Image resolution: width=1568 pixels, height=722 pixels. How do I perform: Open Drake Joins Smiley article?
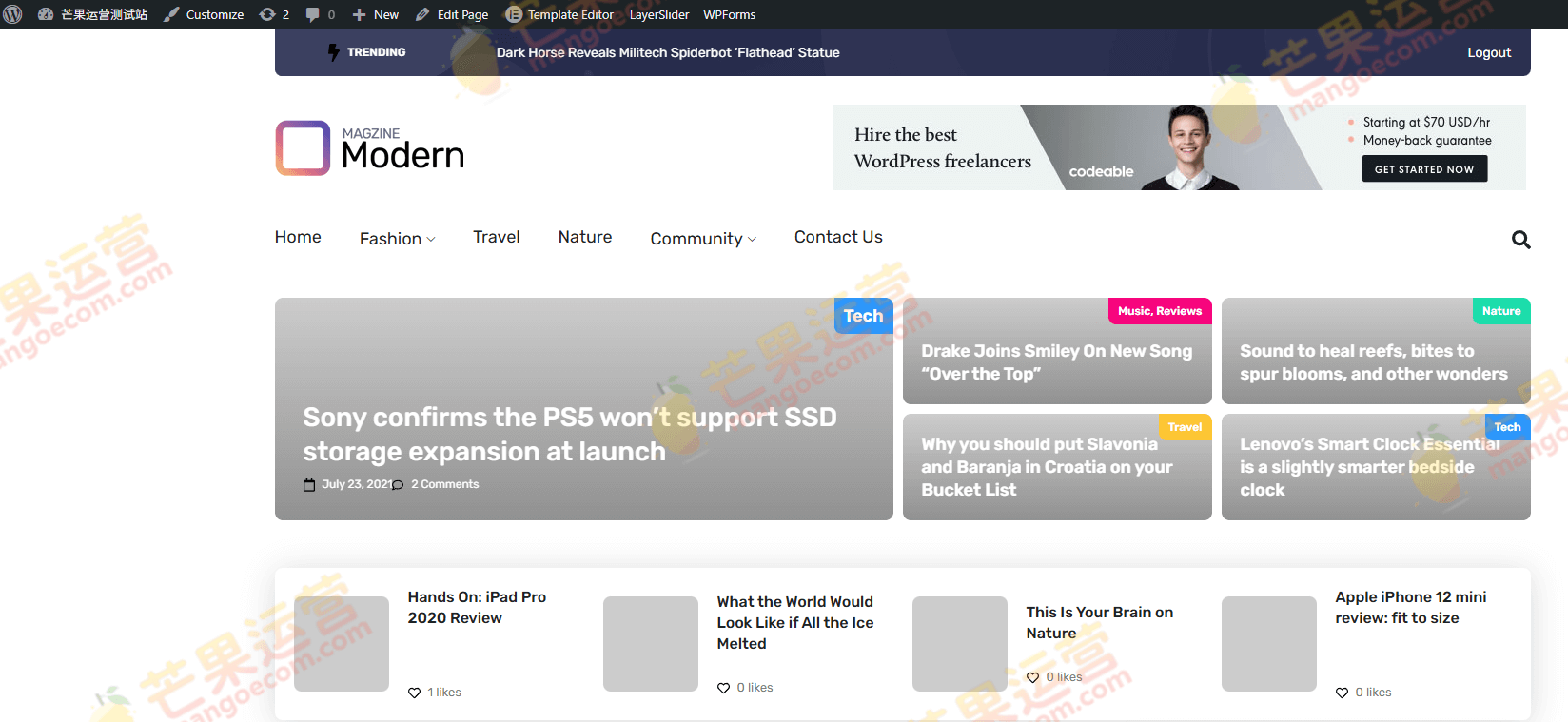[x=1056, y=362]
